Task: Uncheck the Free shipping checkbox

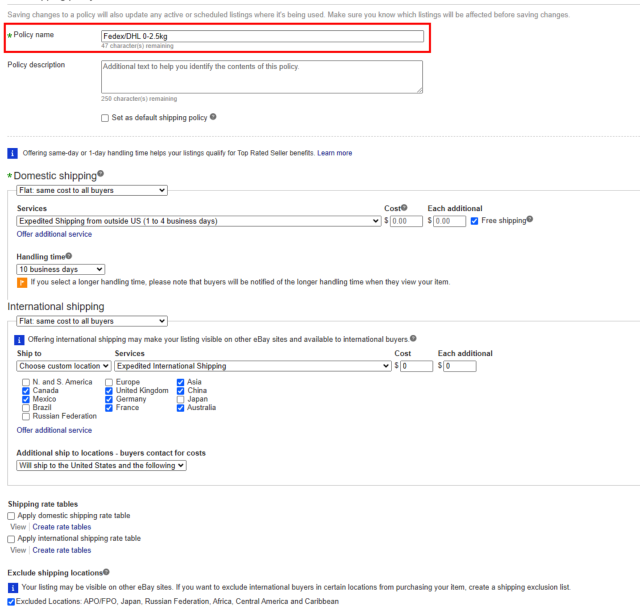Action: pyautogui.click(x=474, y=221)
